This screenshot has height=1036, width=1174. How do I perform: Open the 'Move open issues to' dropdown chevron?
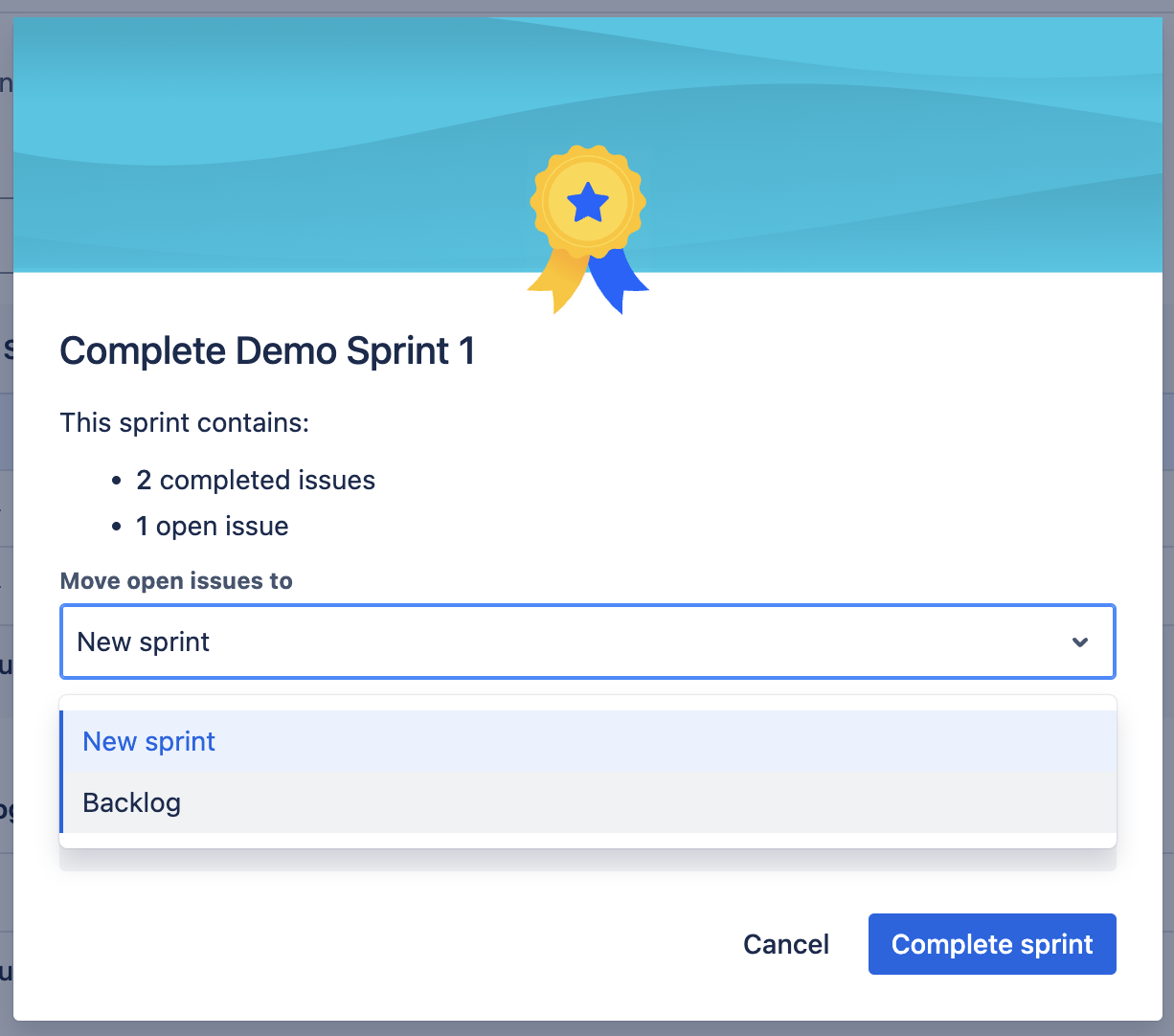[1080, 642]
